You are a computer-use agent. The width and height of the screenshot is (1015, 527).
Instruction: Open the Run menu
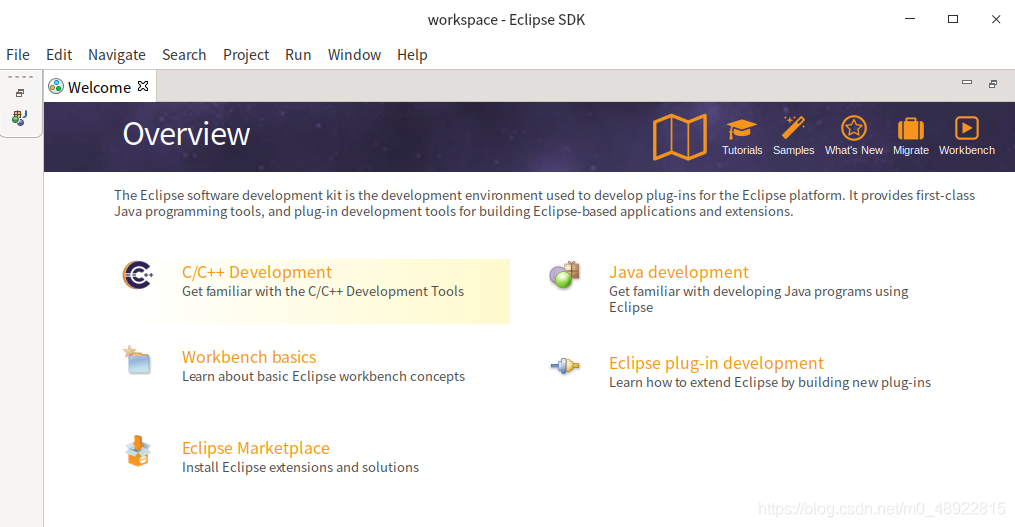(298, 55)
